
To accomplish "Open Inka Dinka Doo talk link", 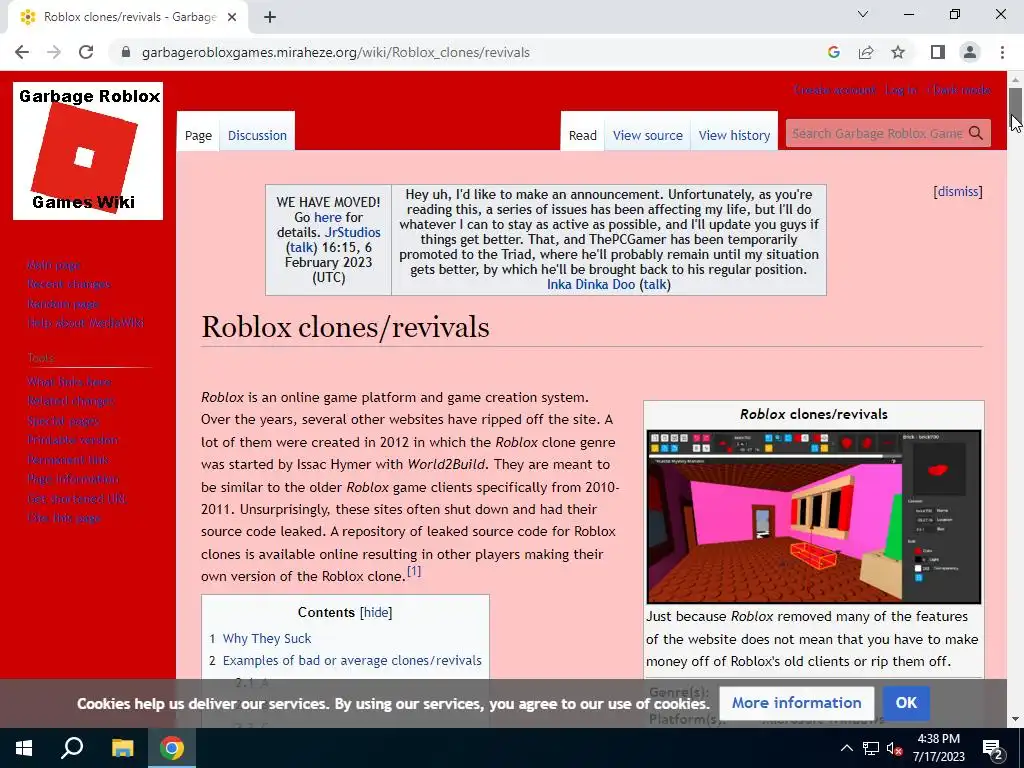I will pos(655,284).
